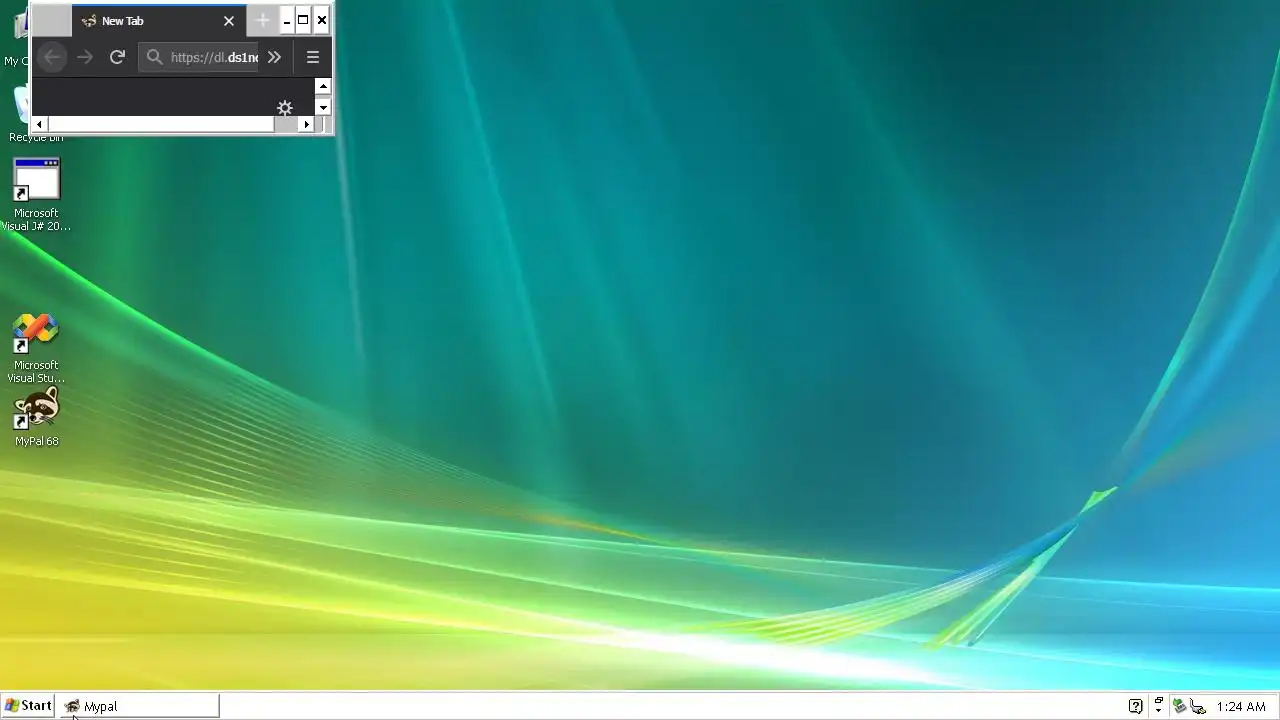Close the New Tab tab
This screenshot has height=720, width=1280.
pos(229,21)
